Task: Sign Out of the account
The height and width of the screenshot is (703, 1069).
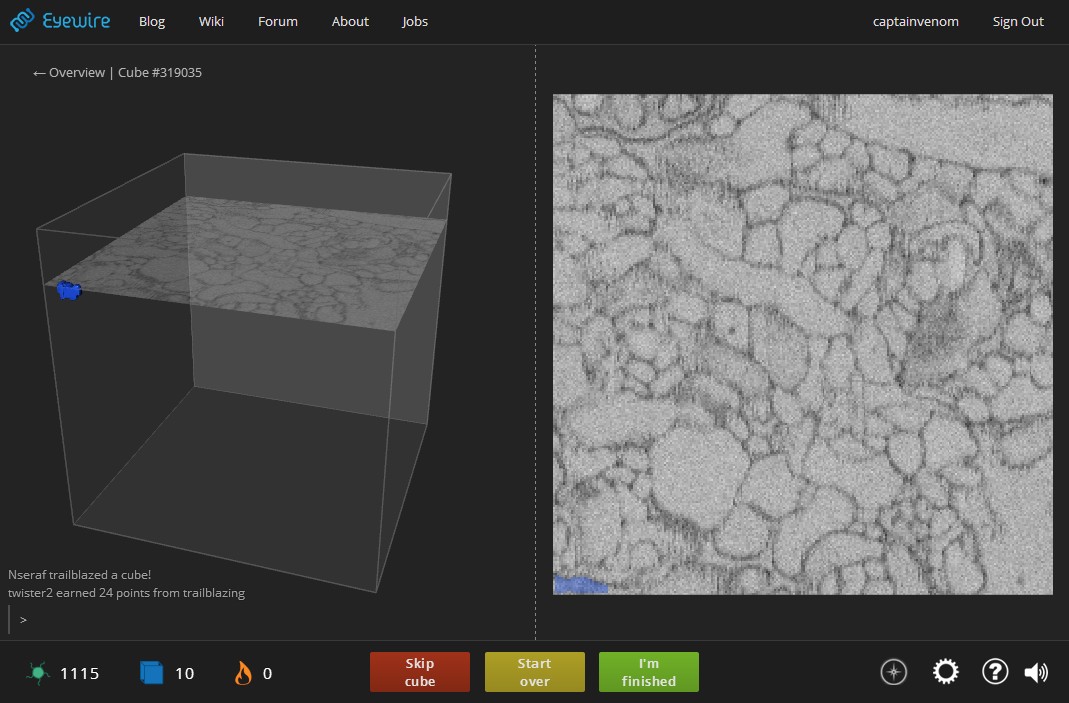Action: click(x=1017, y=21)
